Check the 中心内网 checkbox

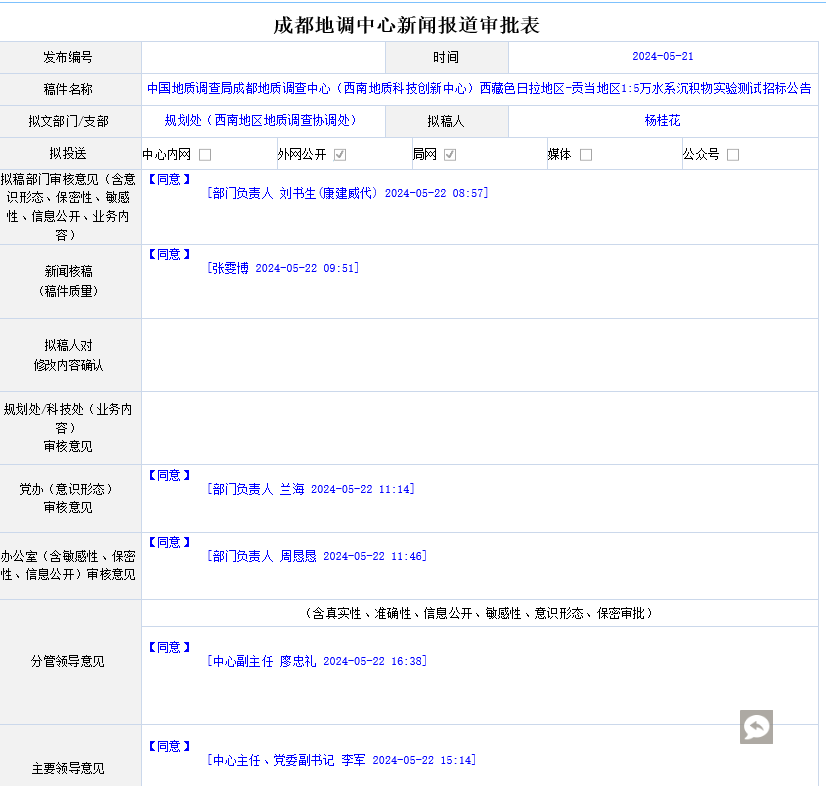[205, 155]
